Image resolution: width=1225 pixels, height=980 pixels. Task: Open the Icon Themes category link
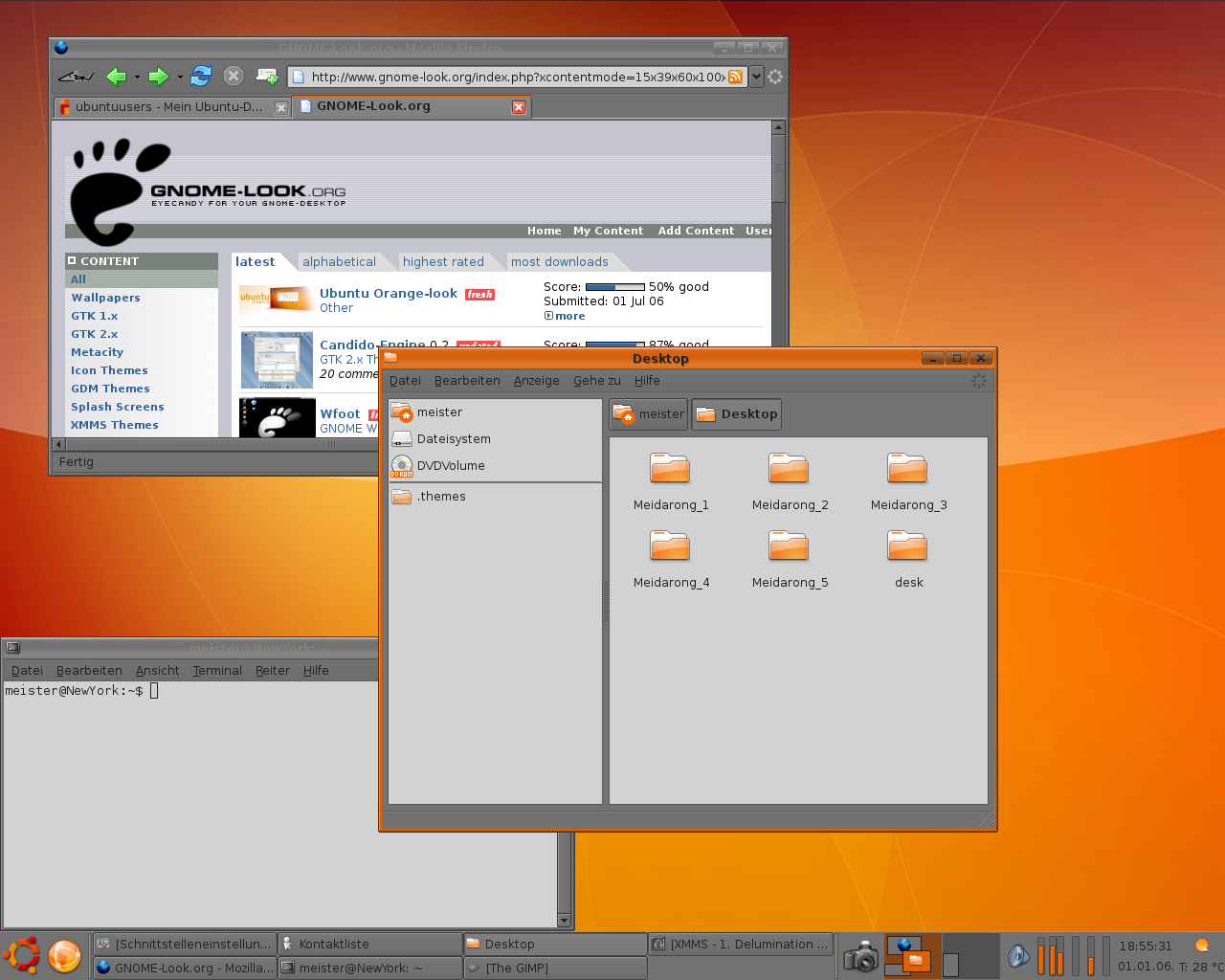(109, 370)
